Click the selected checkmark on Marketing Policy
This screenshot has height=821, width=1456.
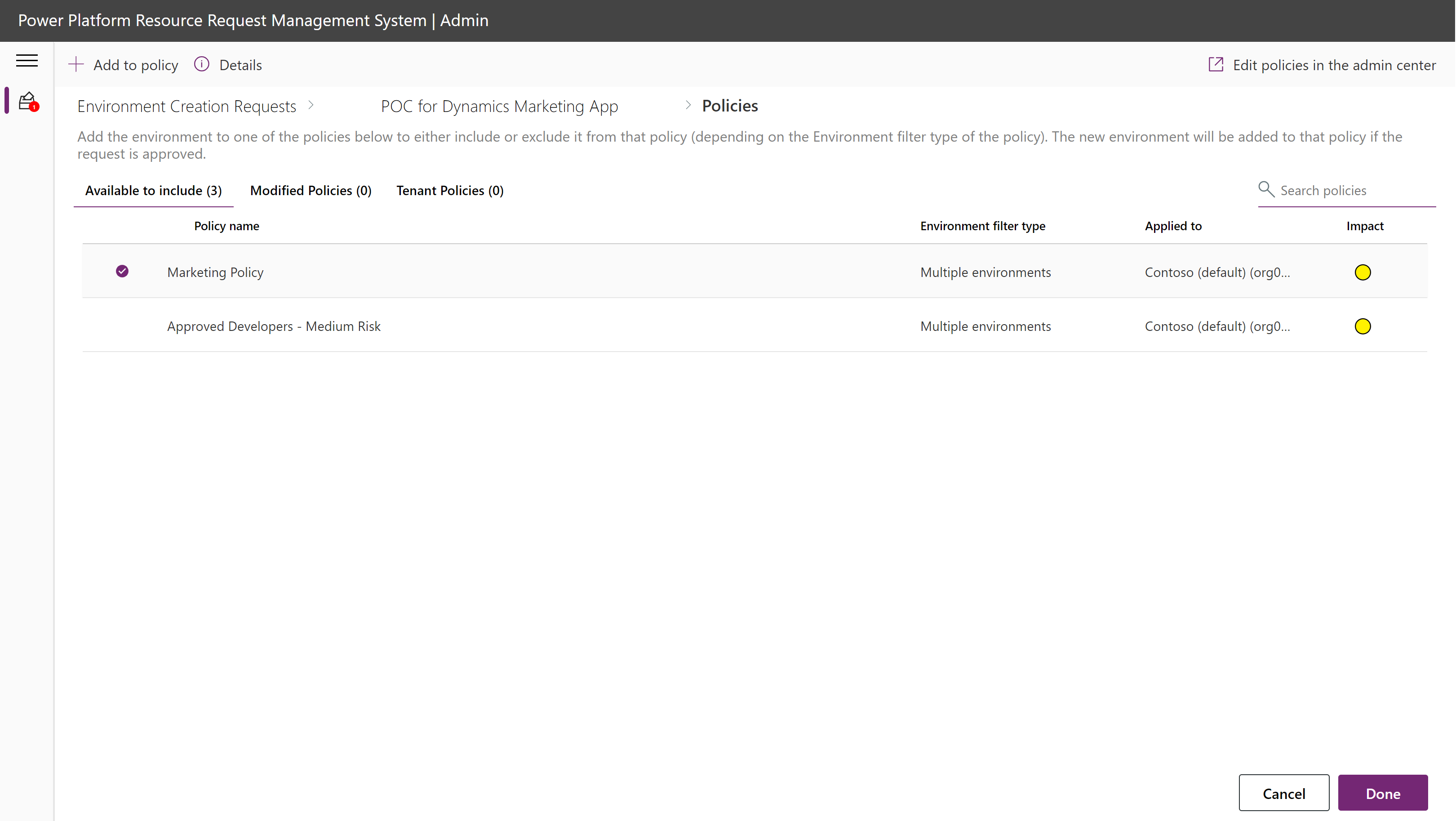click(x=122, y=271)
